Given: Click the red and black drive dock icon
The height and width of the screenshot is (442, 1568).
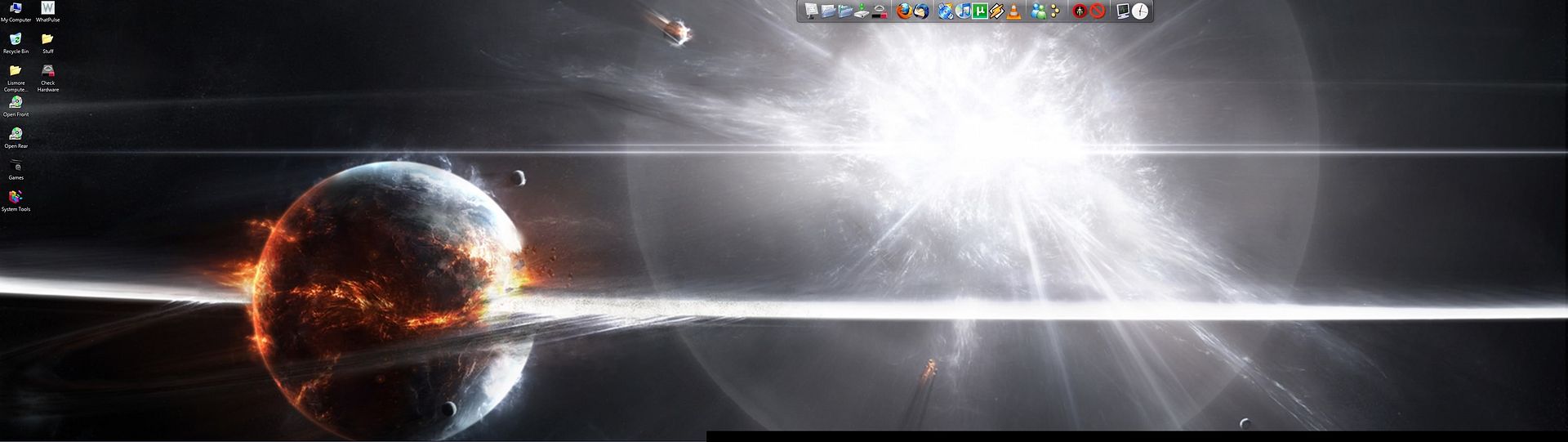Looking at the screenshot, I should pos(880,11).
